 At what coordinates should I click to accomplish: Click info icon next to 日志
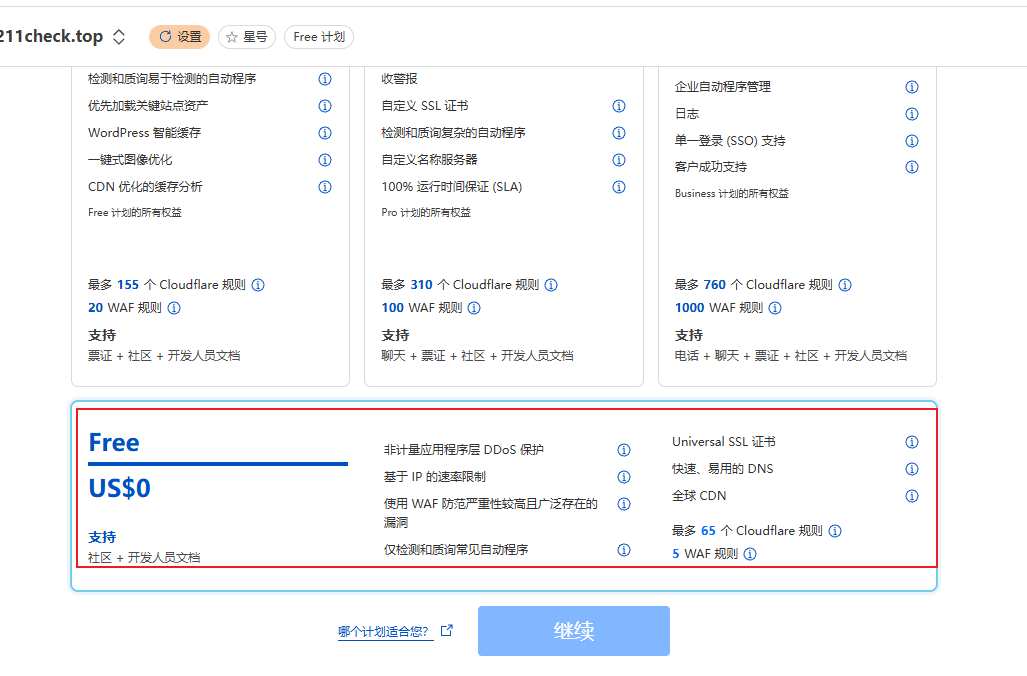[912, 114]
